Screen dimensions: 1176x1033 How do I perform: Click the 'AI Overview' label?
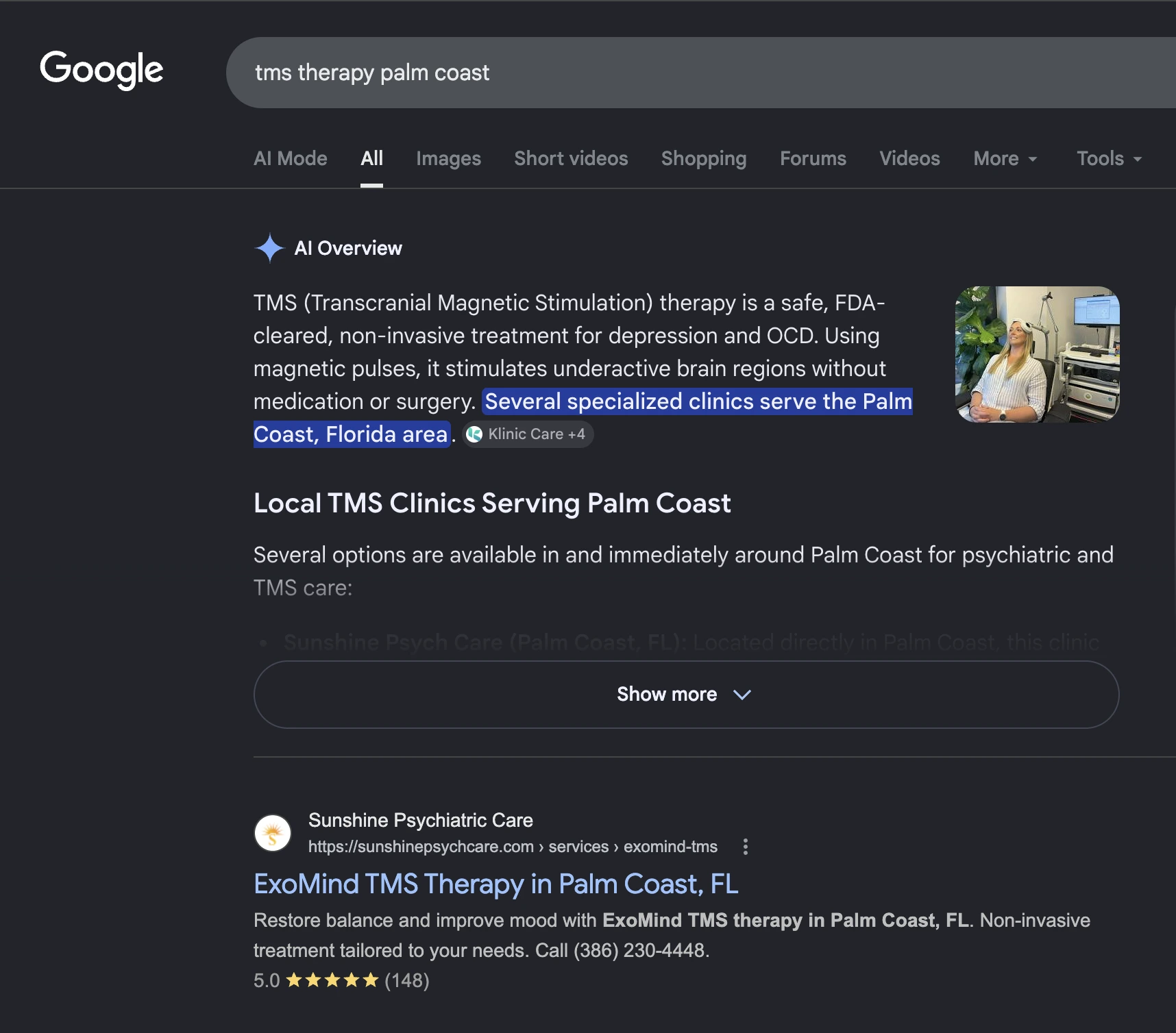(348, 248)
